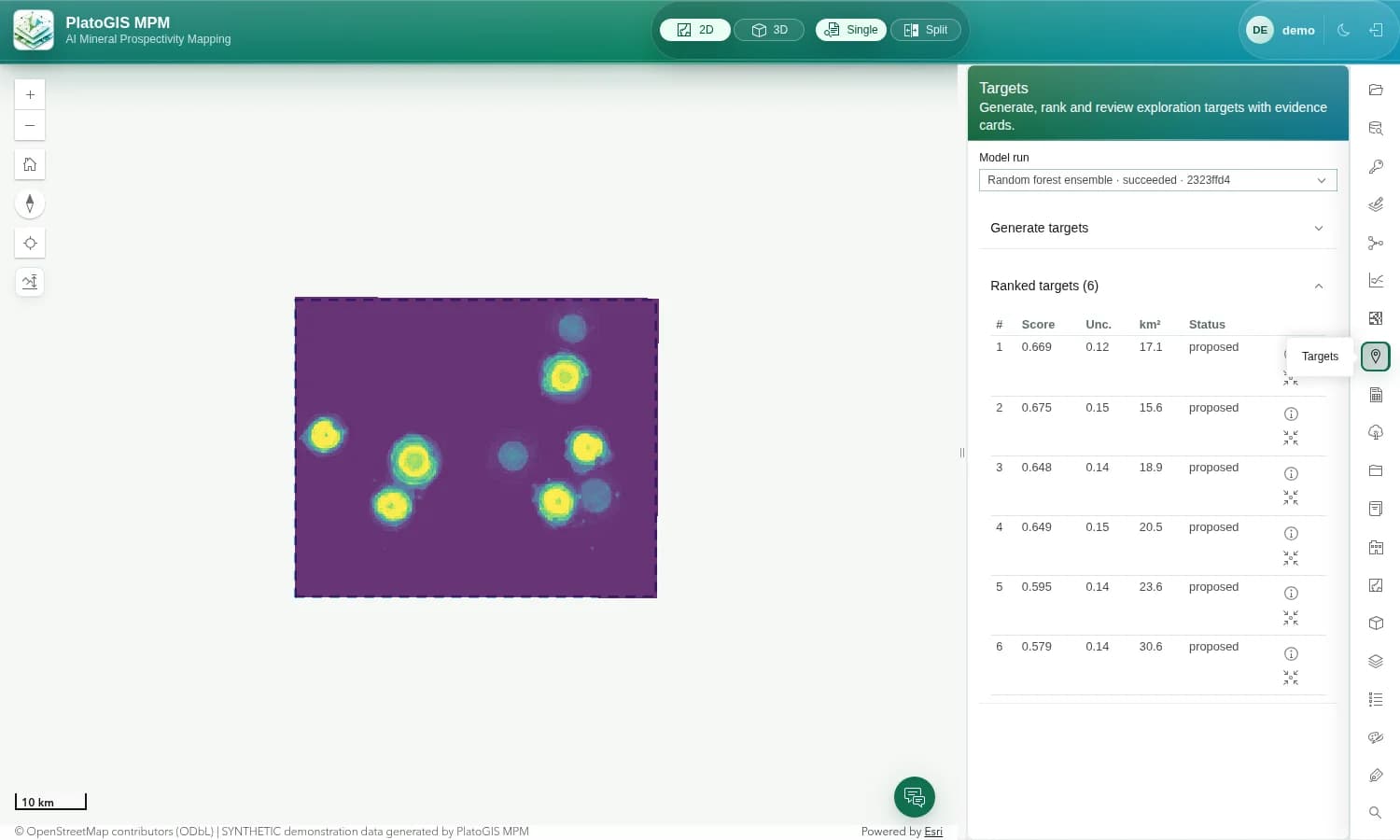This screenshot has height=840, width=1400.
Task: Open the cloud tree sidebar icon
Action: [x=1376, y=432]
